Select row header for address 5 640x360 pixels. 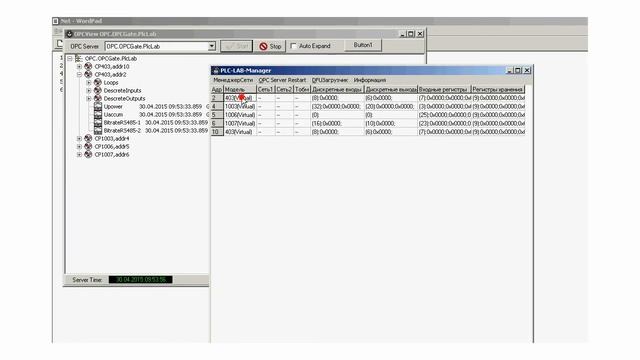tap(217, 115)
